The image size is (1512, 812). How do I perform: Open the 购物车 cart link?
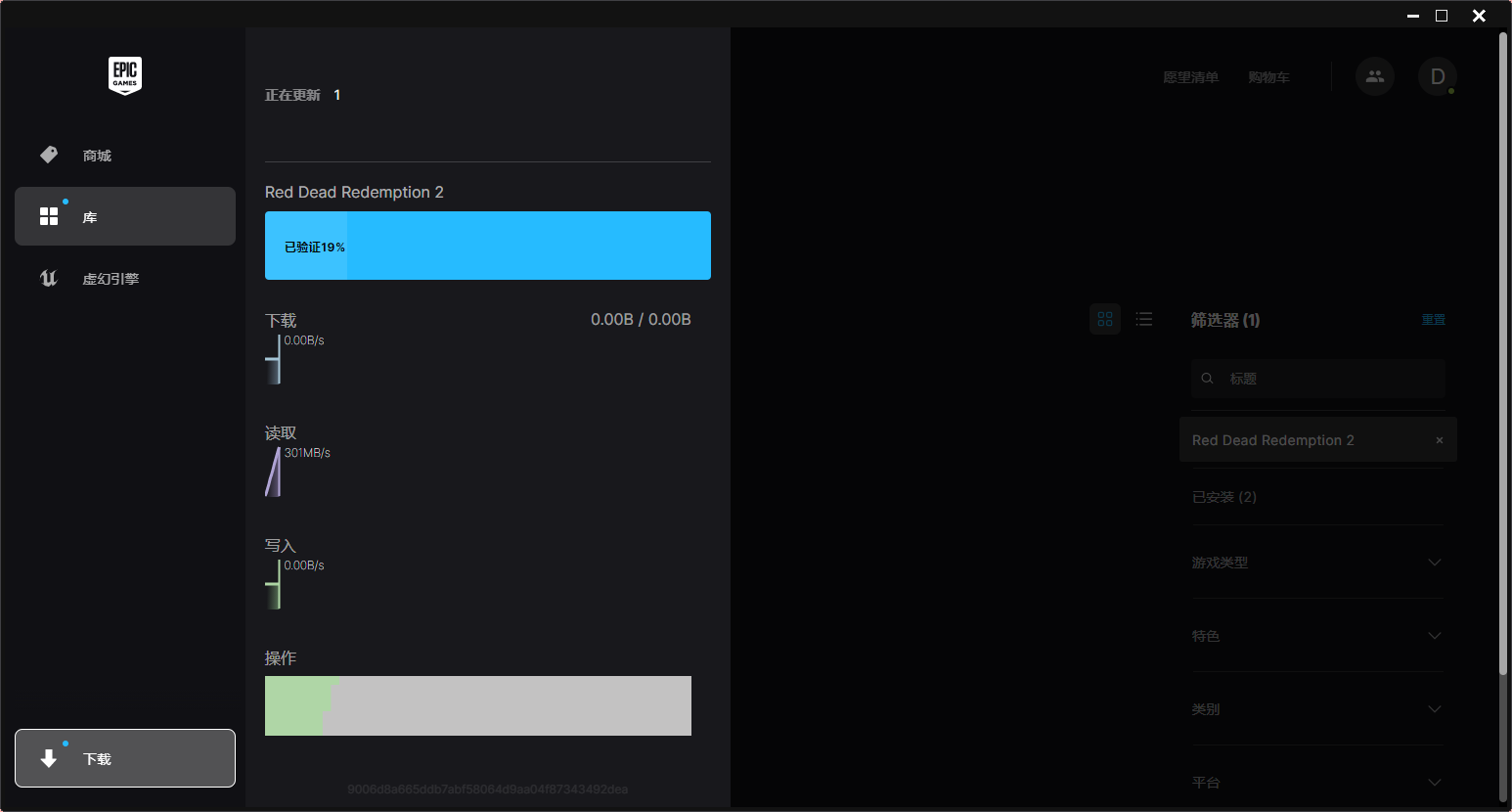coord(1268,77)
